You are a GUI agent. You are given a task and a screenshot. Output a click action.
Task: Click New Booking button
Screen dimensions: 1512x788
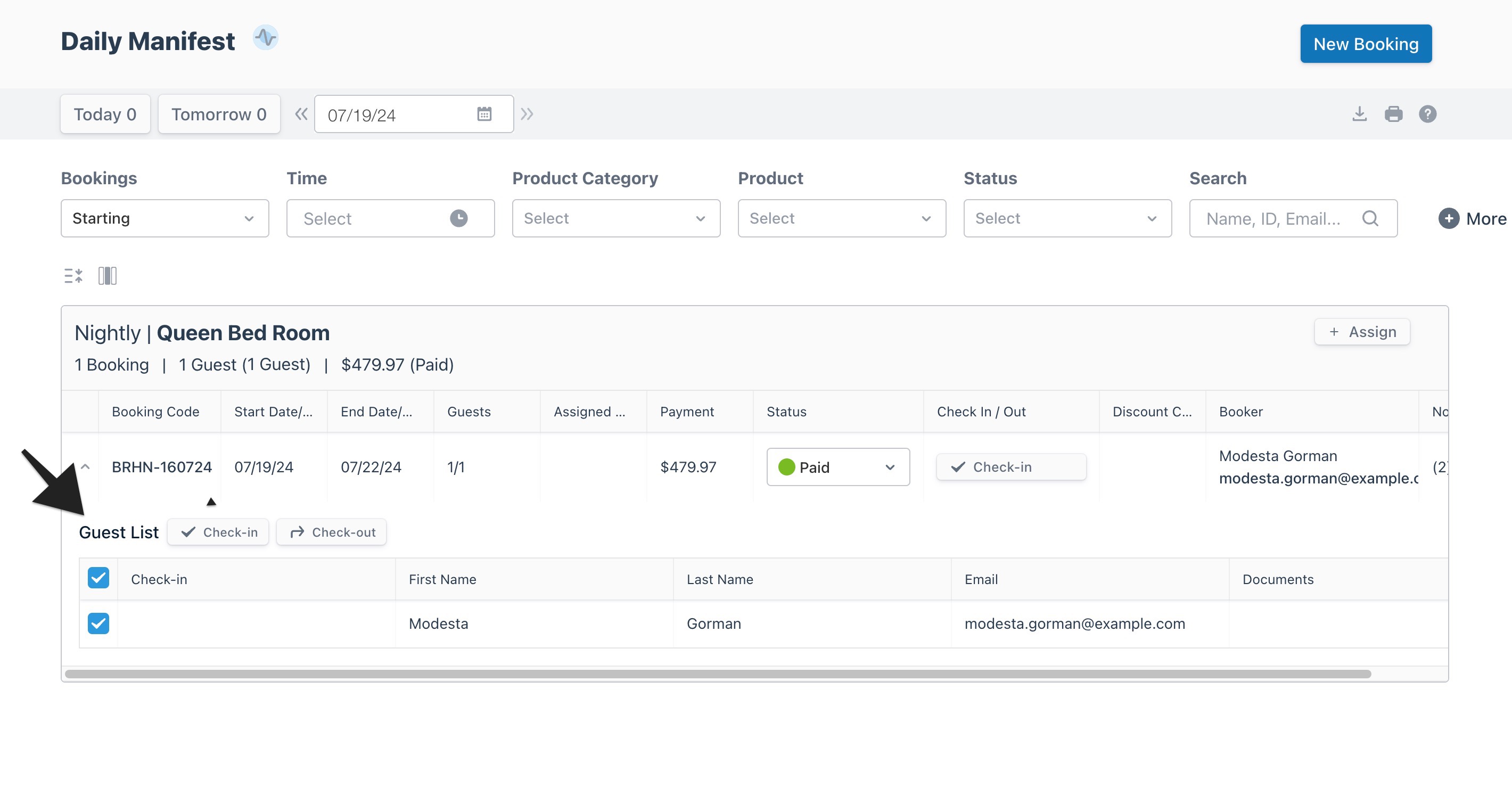coord(1366,44)
